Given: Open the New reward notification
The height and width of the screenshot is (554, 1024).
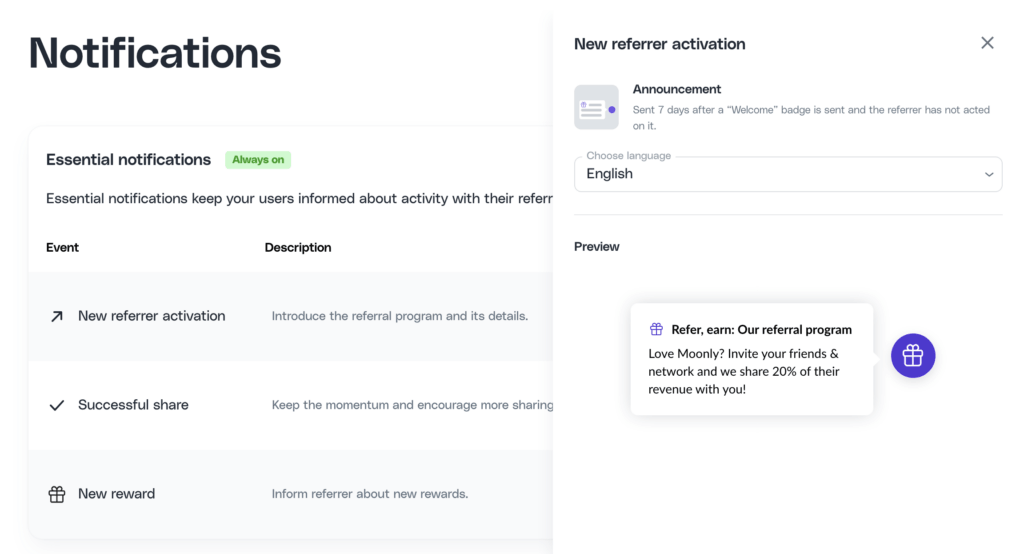Looking at the screenshot, I should 116,494.
